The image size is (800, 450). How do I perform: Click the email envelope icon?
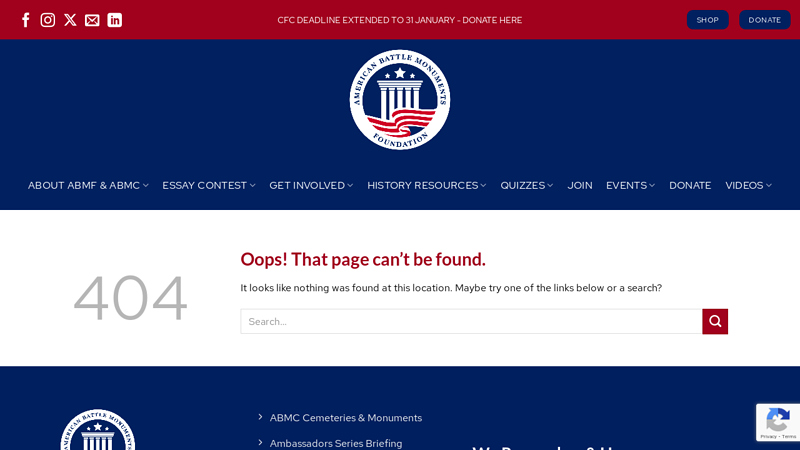(x=92, y=20)
